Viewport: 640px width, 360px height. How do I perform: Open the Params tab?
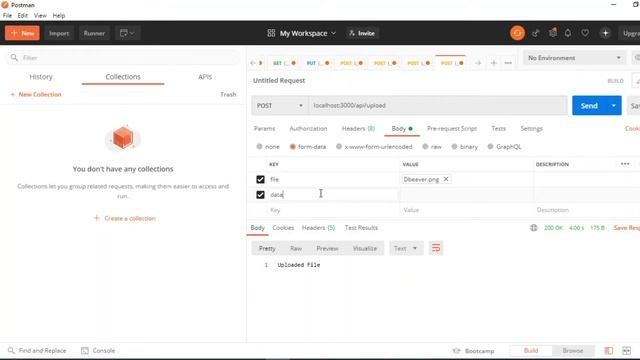[x=264, y=129]
